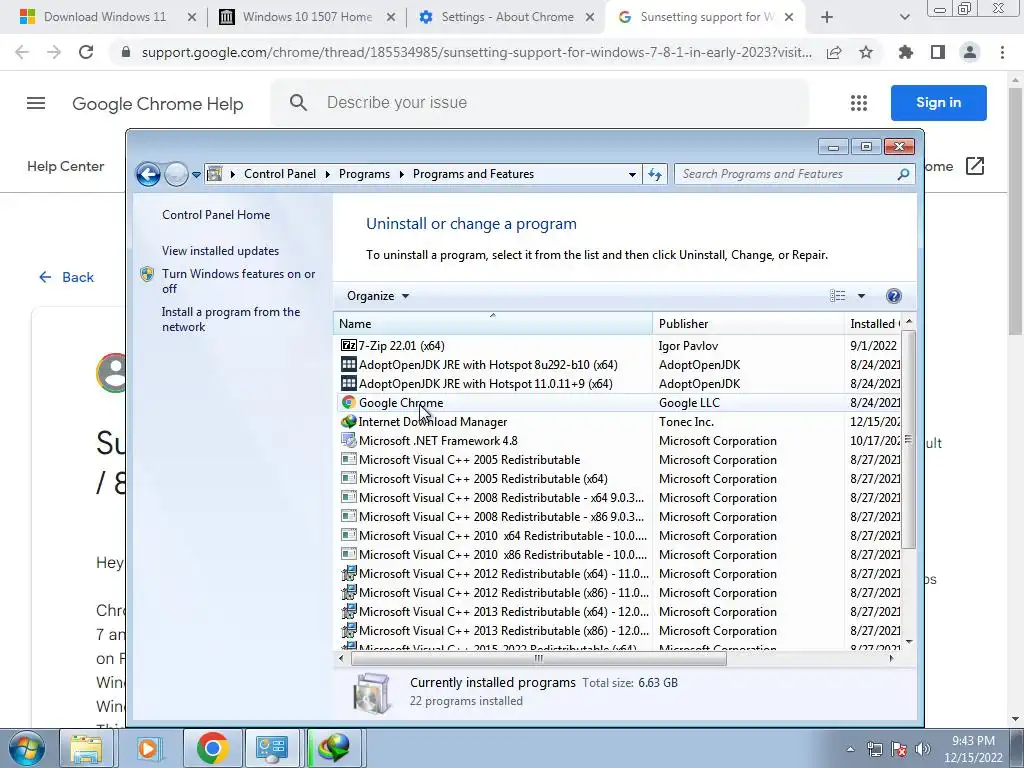Click Turn Windows features on or off
Viewport: 1024px width, 768px height.
tap(238, 281)
